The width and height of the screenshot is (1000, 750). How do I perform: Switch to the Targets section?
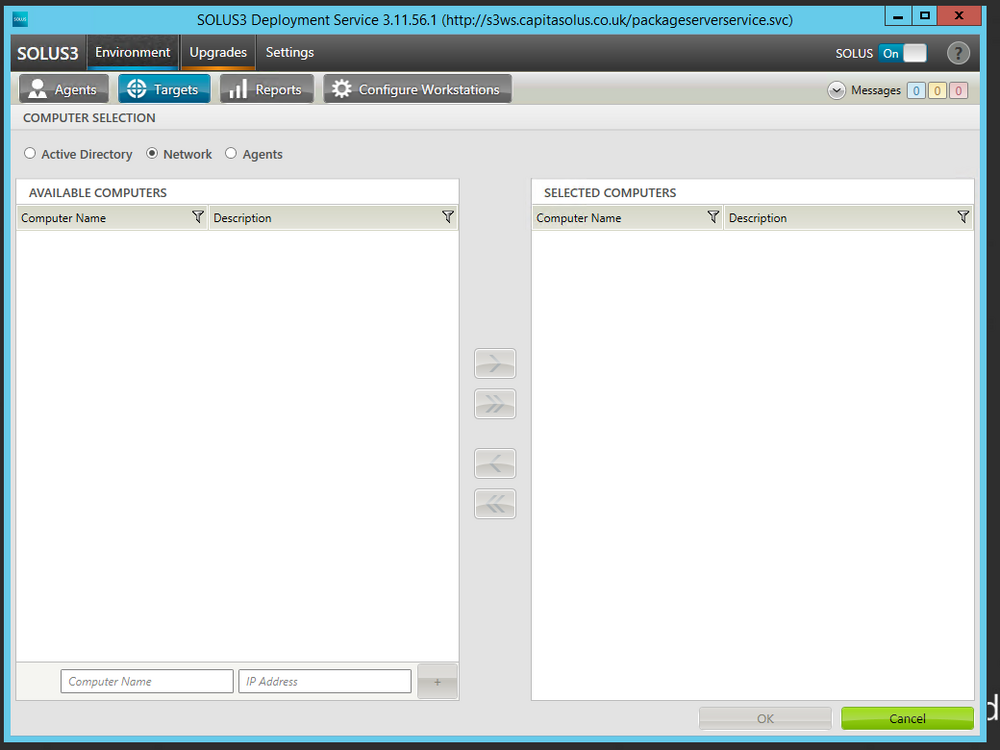tap(164, 89)
